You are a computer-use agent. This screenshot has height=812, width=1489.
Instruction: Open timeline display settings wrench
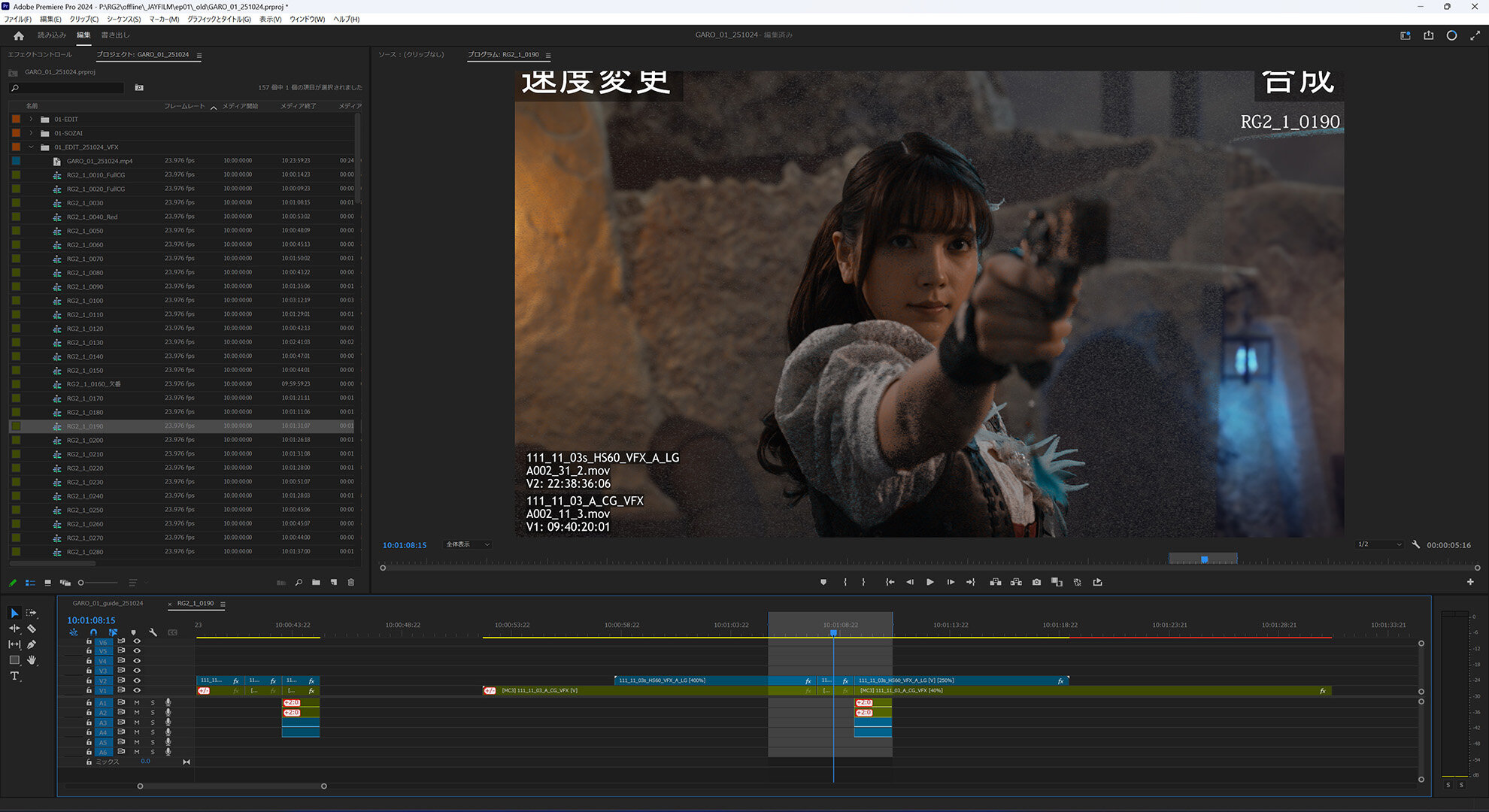coord(153,632)
